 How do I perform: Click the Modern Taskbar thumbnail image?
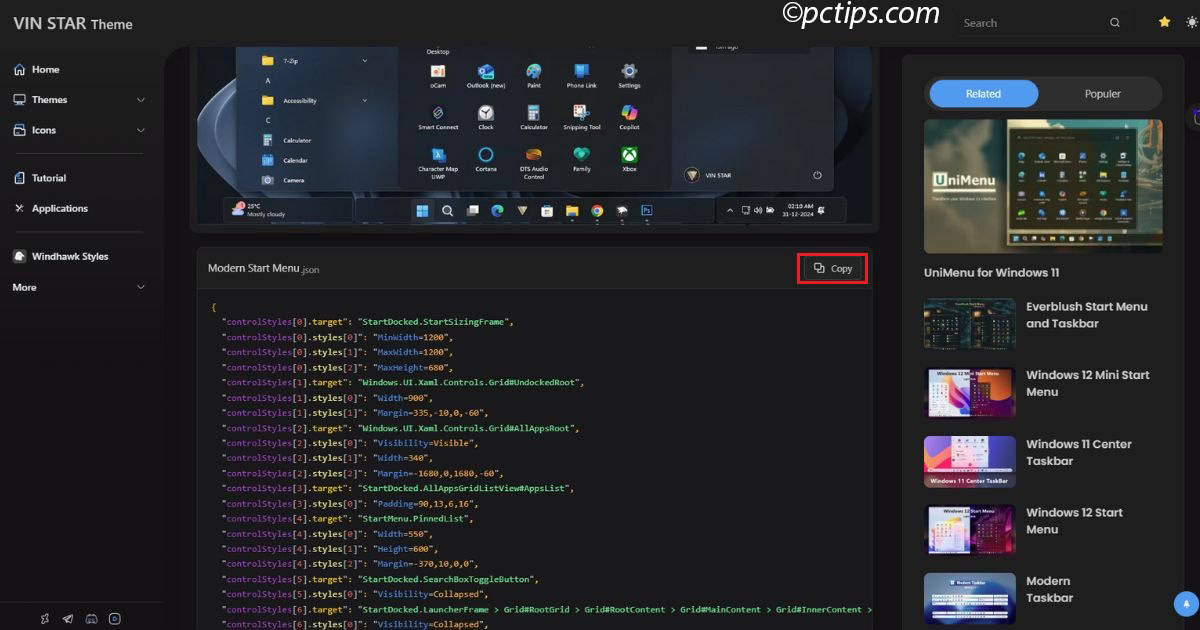(x=970, y=598)
